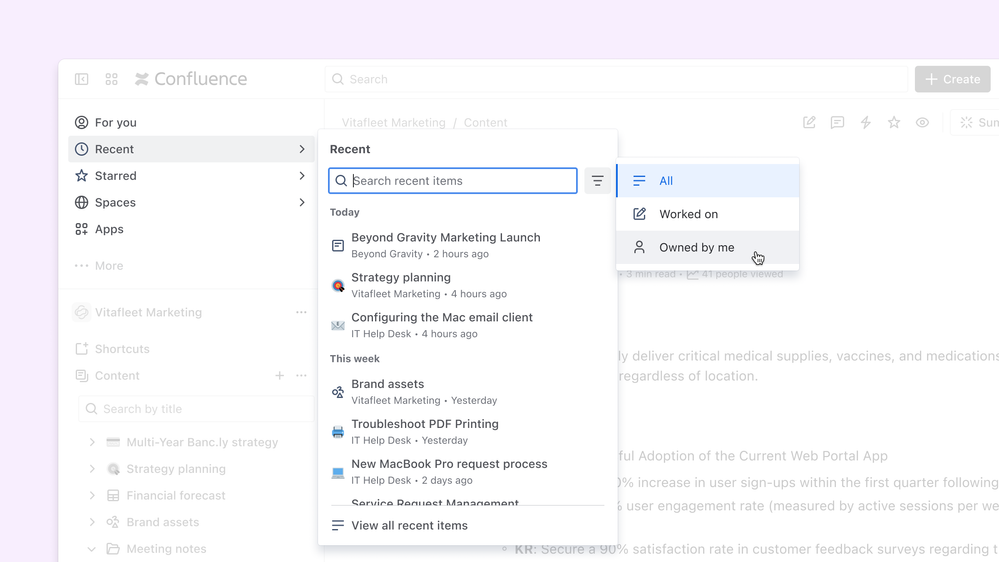Collapse the sidebar with the panel icon

[82, 79]
